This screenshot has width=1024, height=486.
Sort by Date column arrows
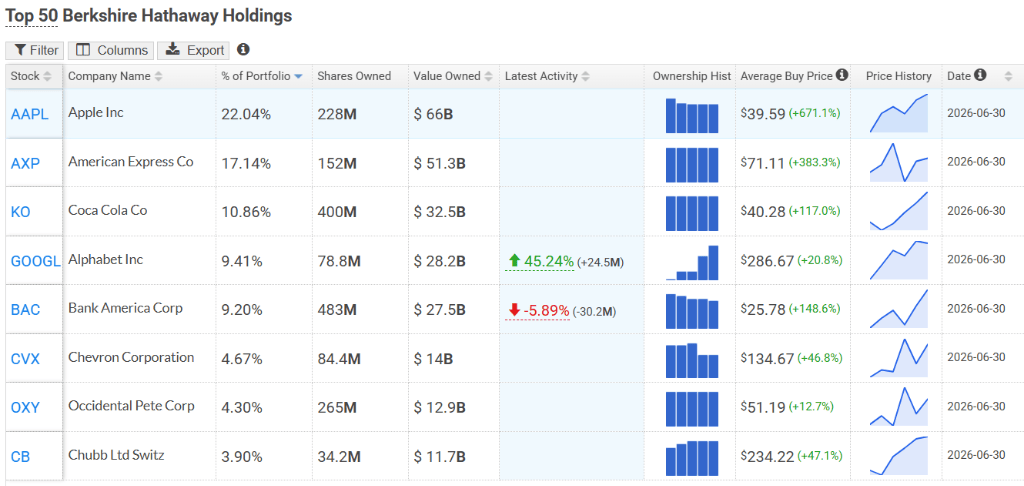click(x=1008, y=76)
